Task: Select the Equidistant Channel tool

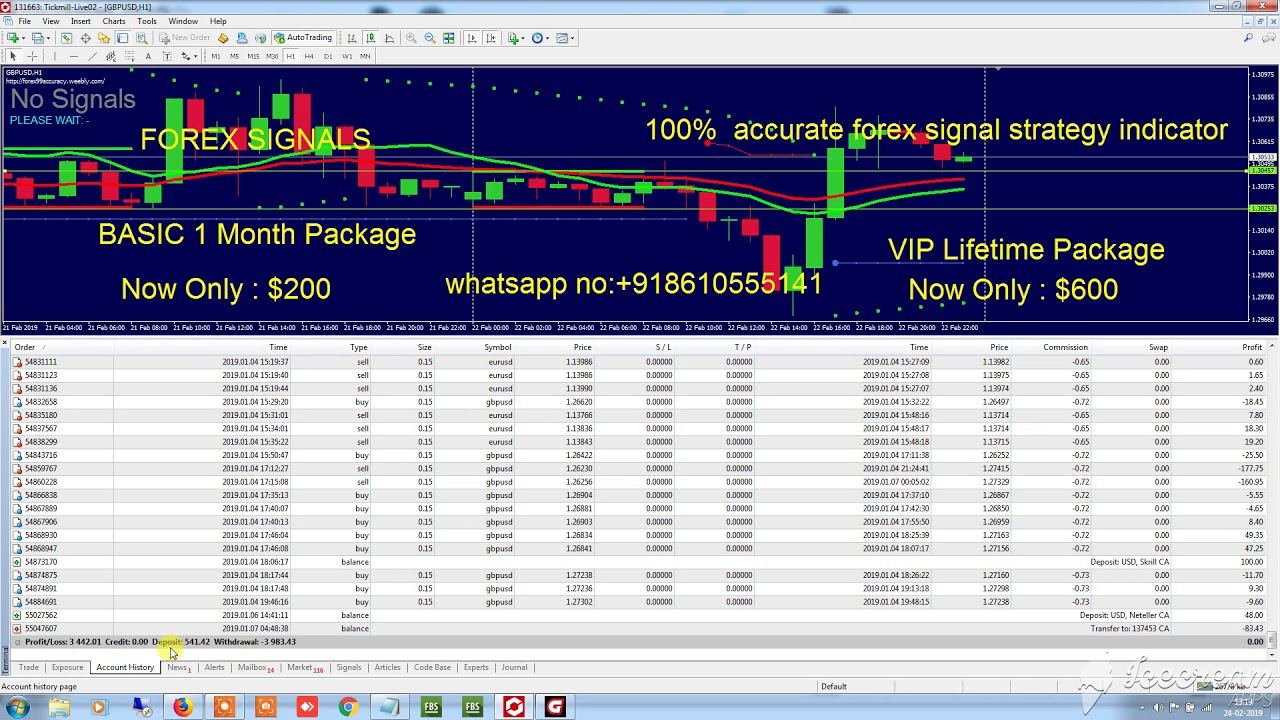Action: (110, 56)
